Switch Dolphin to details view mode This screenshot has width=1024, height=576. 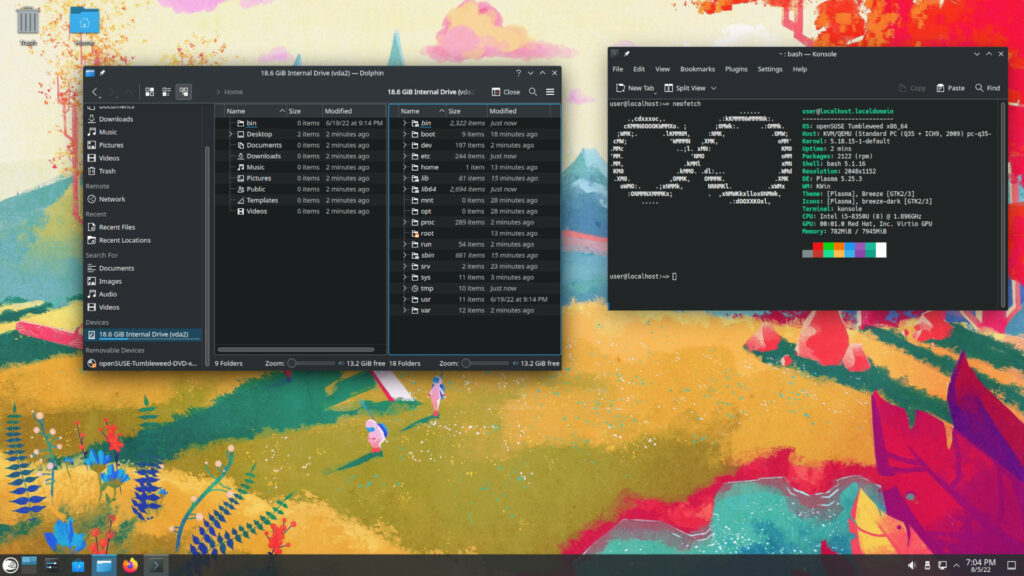183,91
